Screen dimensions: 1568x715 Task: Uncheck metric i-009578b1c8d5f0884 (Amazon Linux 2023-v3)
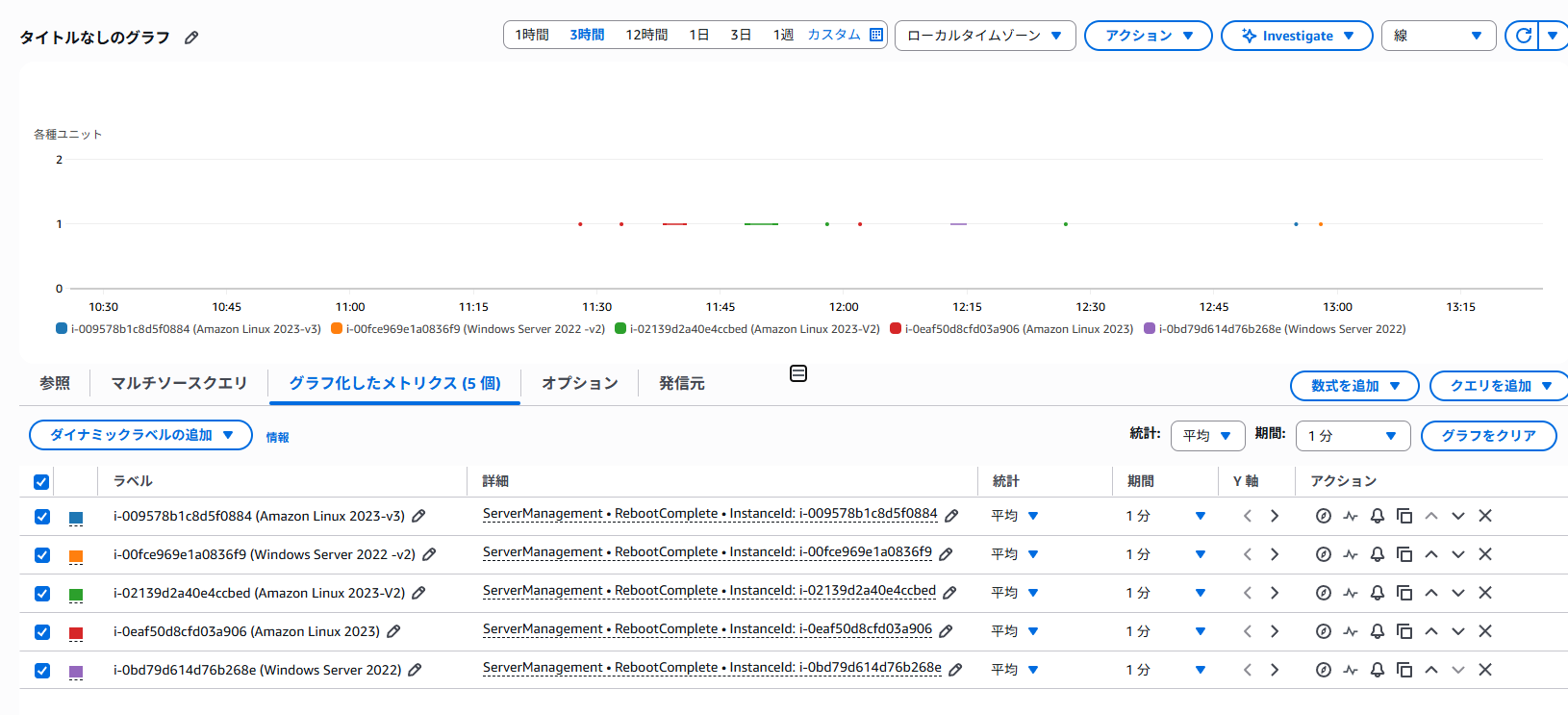pos(42,517)
